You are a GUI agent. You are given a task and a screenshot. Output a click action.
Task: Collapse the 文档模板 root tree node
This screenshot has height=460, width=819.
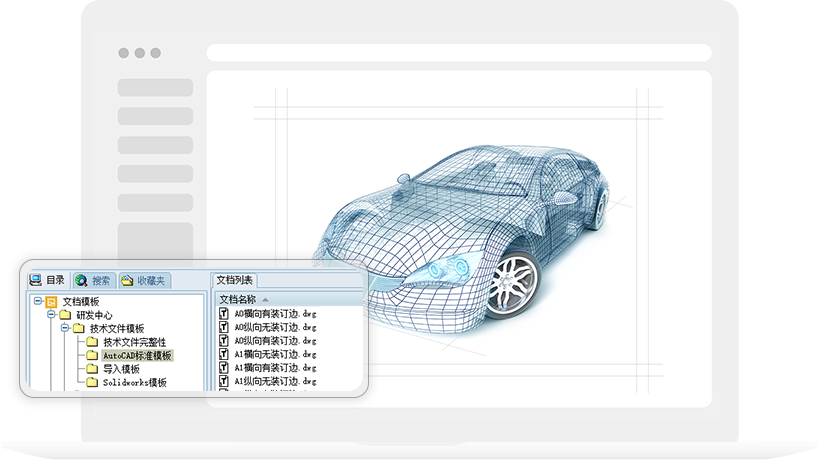pos(38,301)
